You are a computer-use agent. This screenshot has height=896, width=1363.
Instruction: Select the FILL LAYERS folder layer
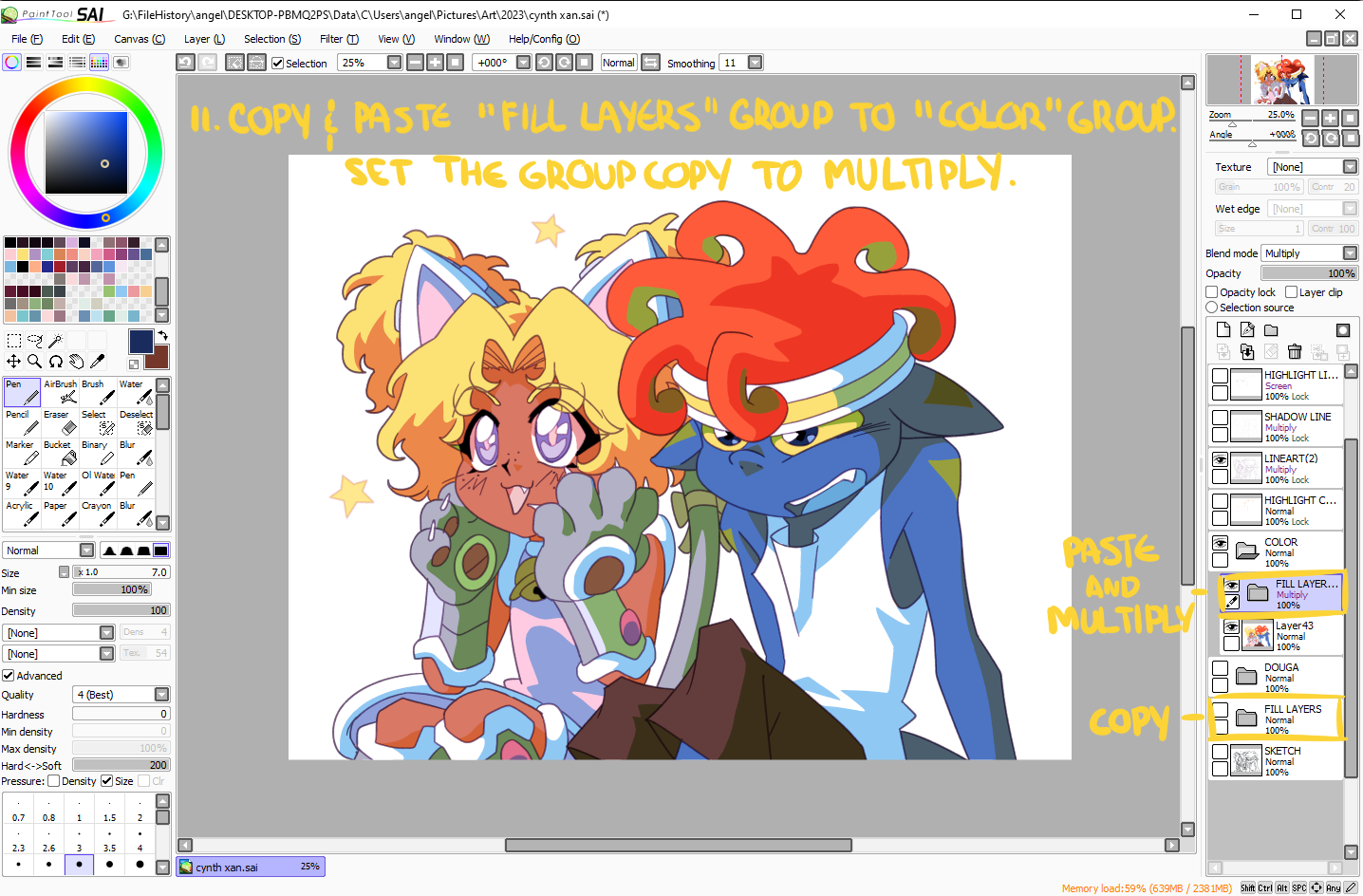[x=1292, y=719]
